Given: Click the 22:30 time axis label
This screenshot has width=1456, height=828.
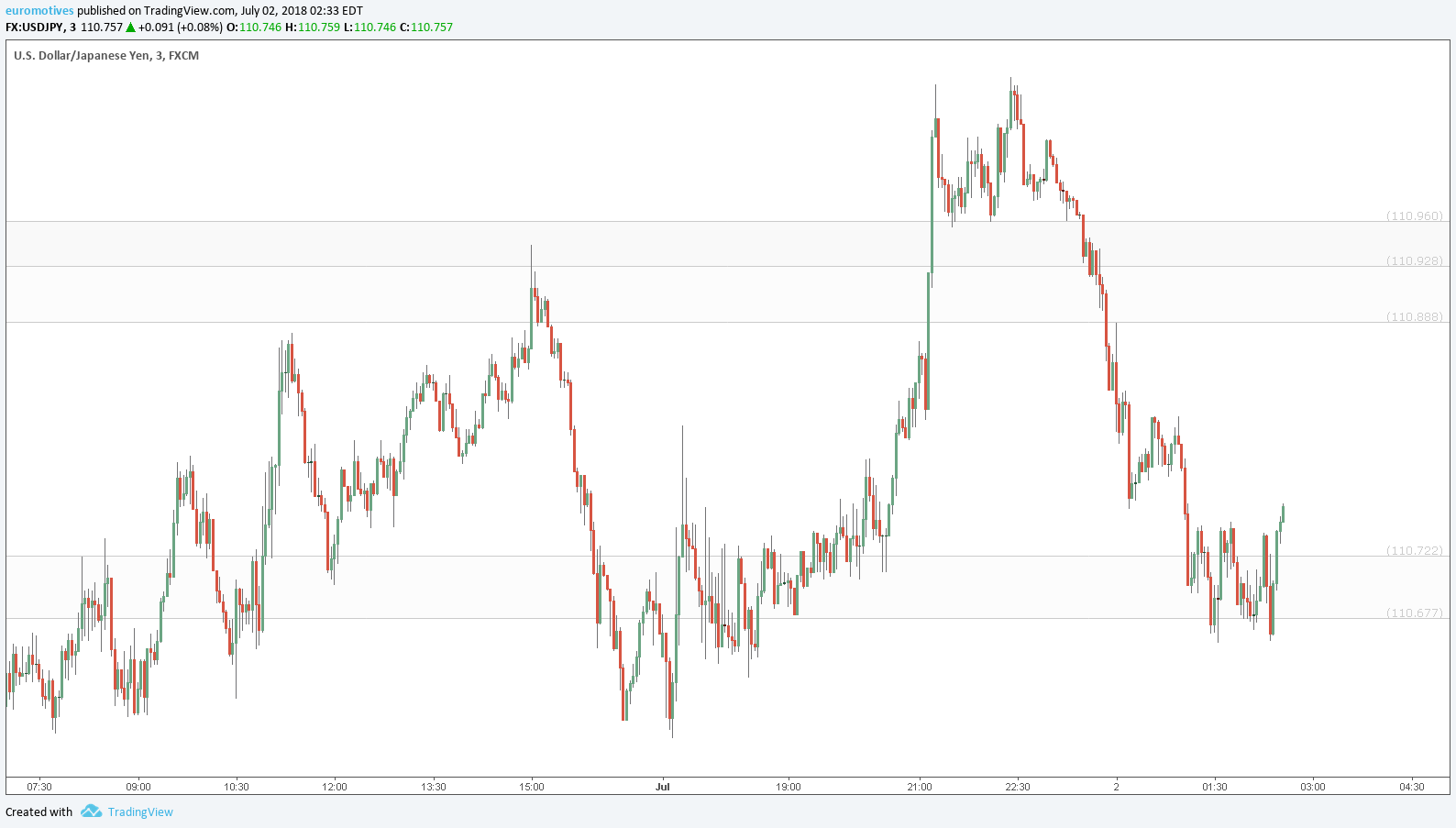Looking at the screenshot, I should (1018, 787).
